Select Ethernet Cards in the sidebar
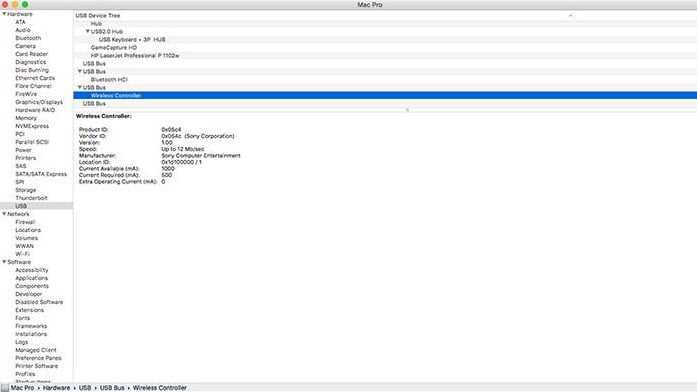Image resolution: width=697 pixels, height=392 pixels. 35,78
